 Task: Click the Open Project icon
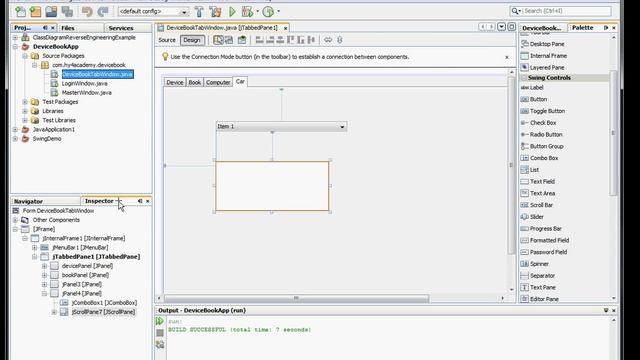point(51,11)
